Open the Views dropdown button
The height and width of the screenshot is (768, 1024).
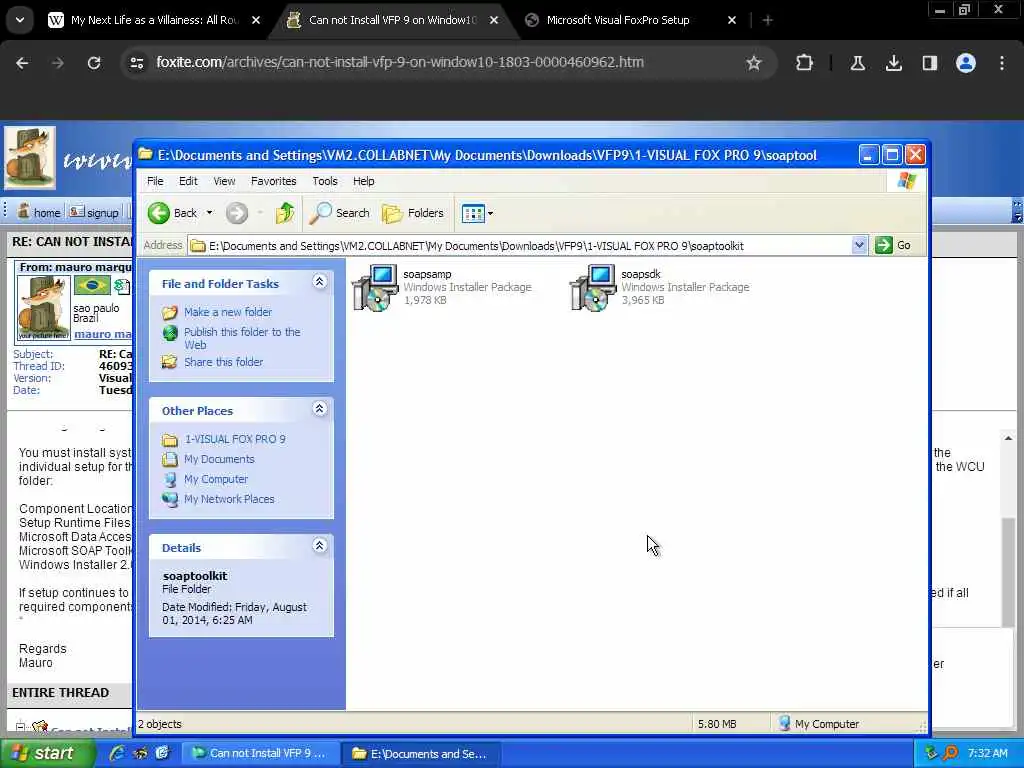(x=477, y=213)
